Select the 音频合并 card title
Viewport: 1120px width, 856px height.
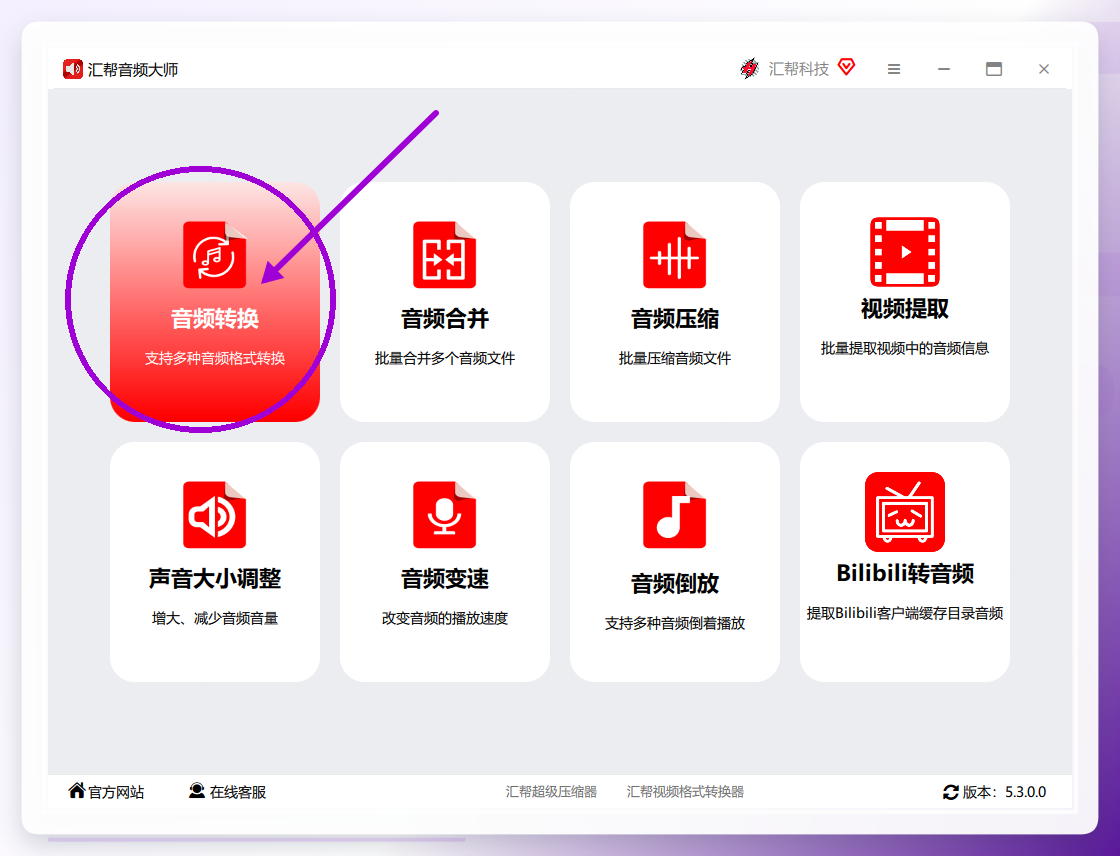point(444,319)
